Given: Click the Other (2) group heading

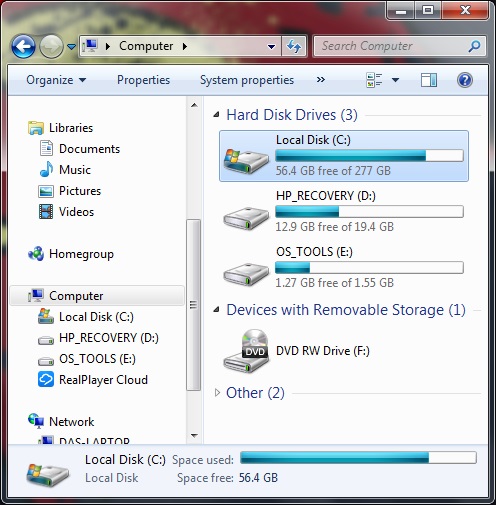Looking at the screenshot, I should point(255,393).
